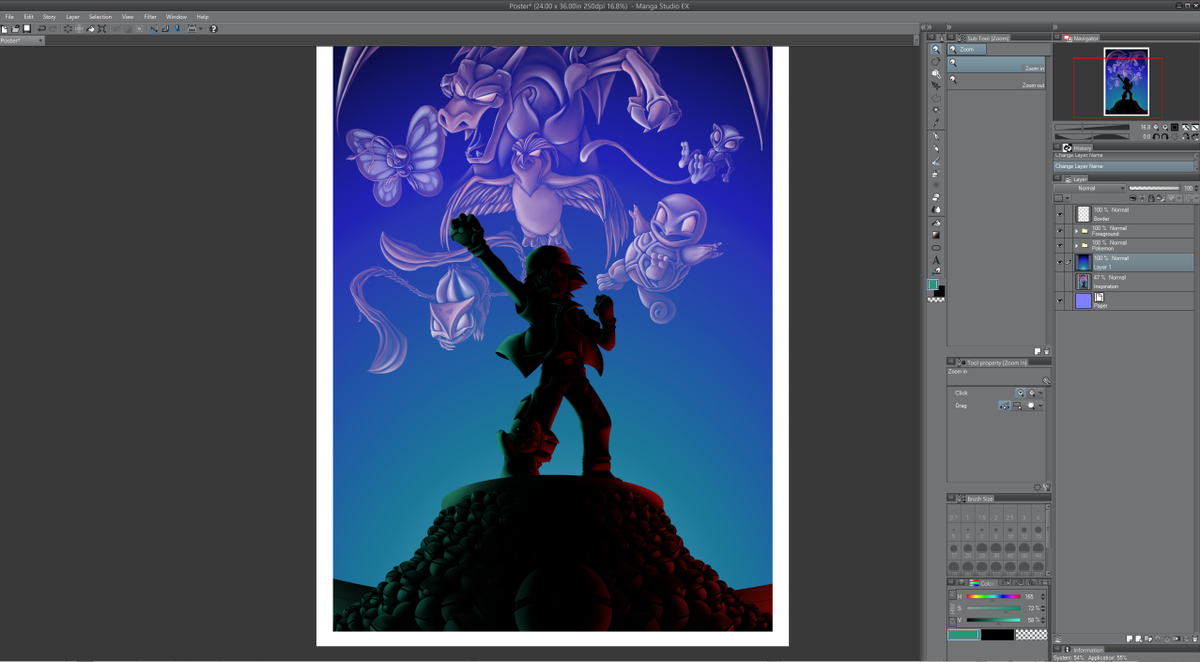Viewport: 1200px width, 662px height.
Task: Create a new raster layer icon in Layer panel
Action: (1129, 638)
